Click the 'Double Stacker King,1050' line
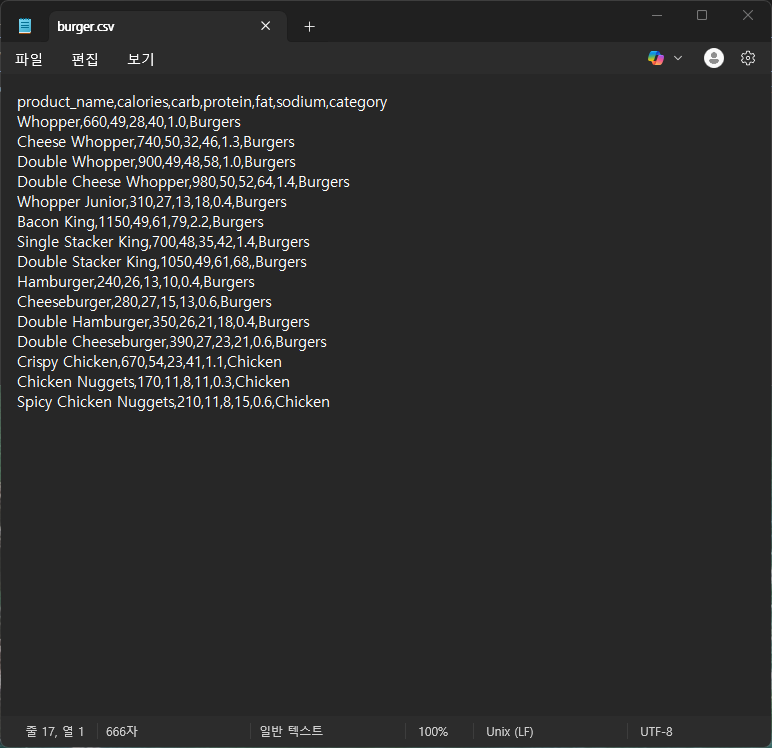Image resolution: width=772 pixels, height=748 pixels. [x=161, y=262]
